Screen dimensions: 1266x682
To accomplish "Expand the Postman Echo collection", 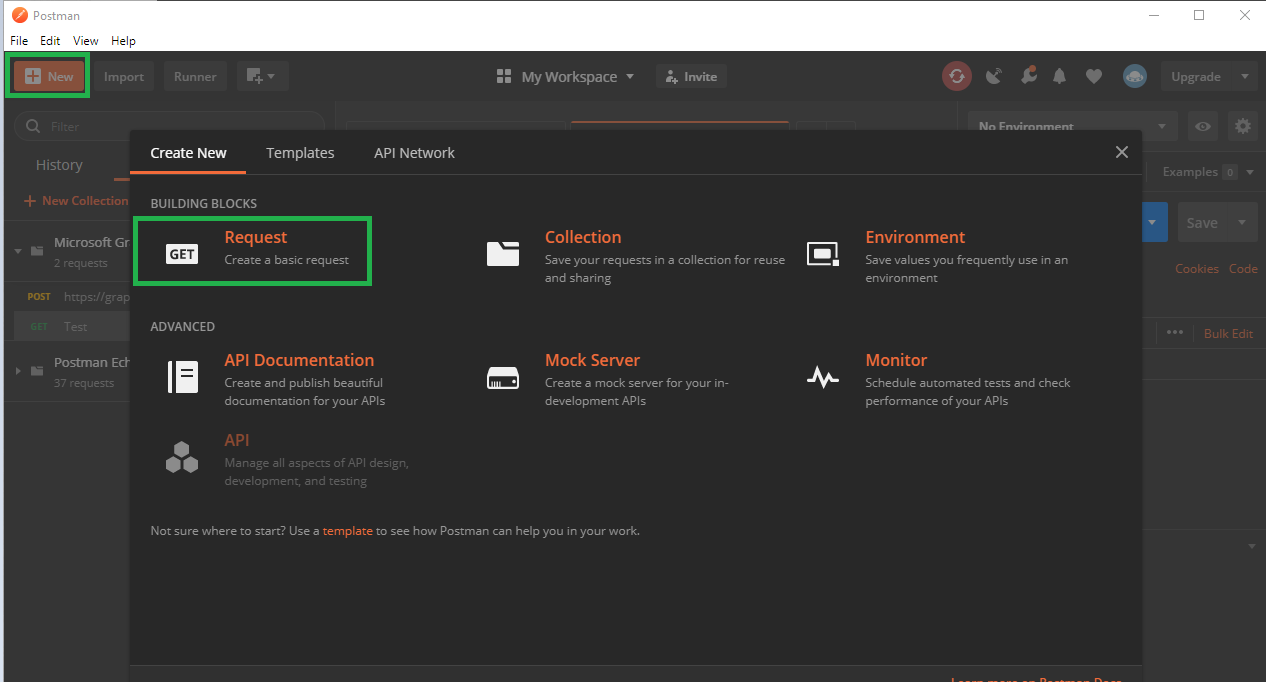I will pyautogui.click(x=18, y=371).
